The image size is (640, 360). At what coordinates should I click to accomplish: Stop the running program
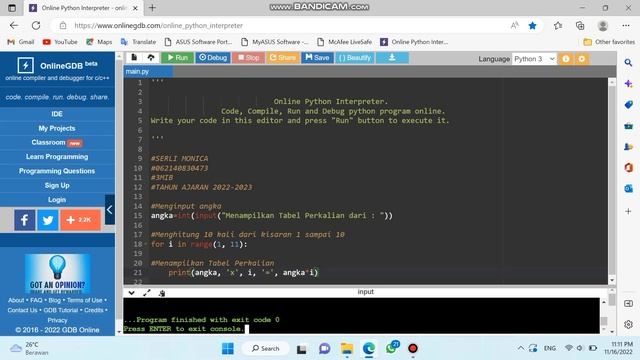point(249,58)
